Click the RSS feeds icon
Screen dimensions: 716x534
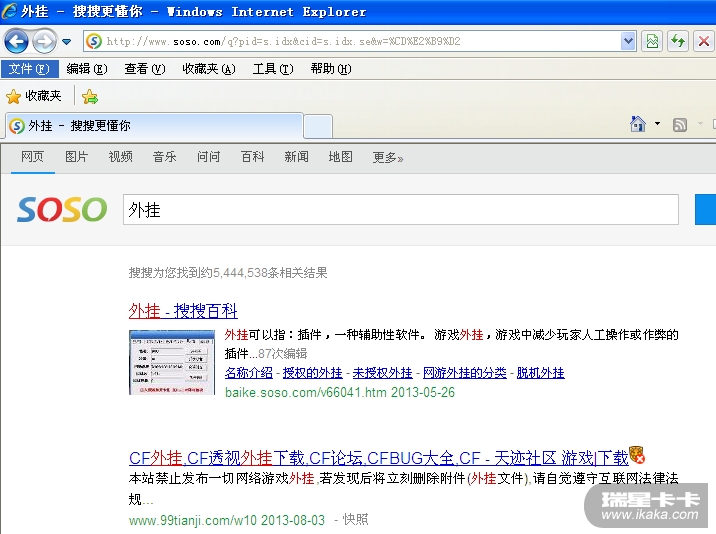[x=680, y=125]
